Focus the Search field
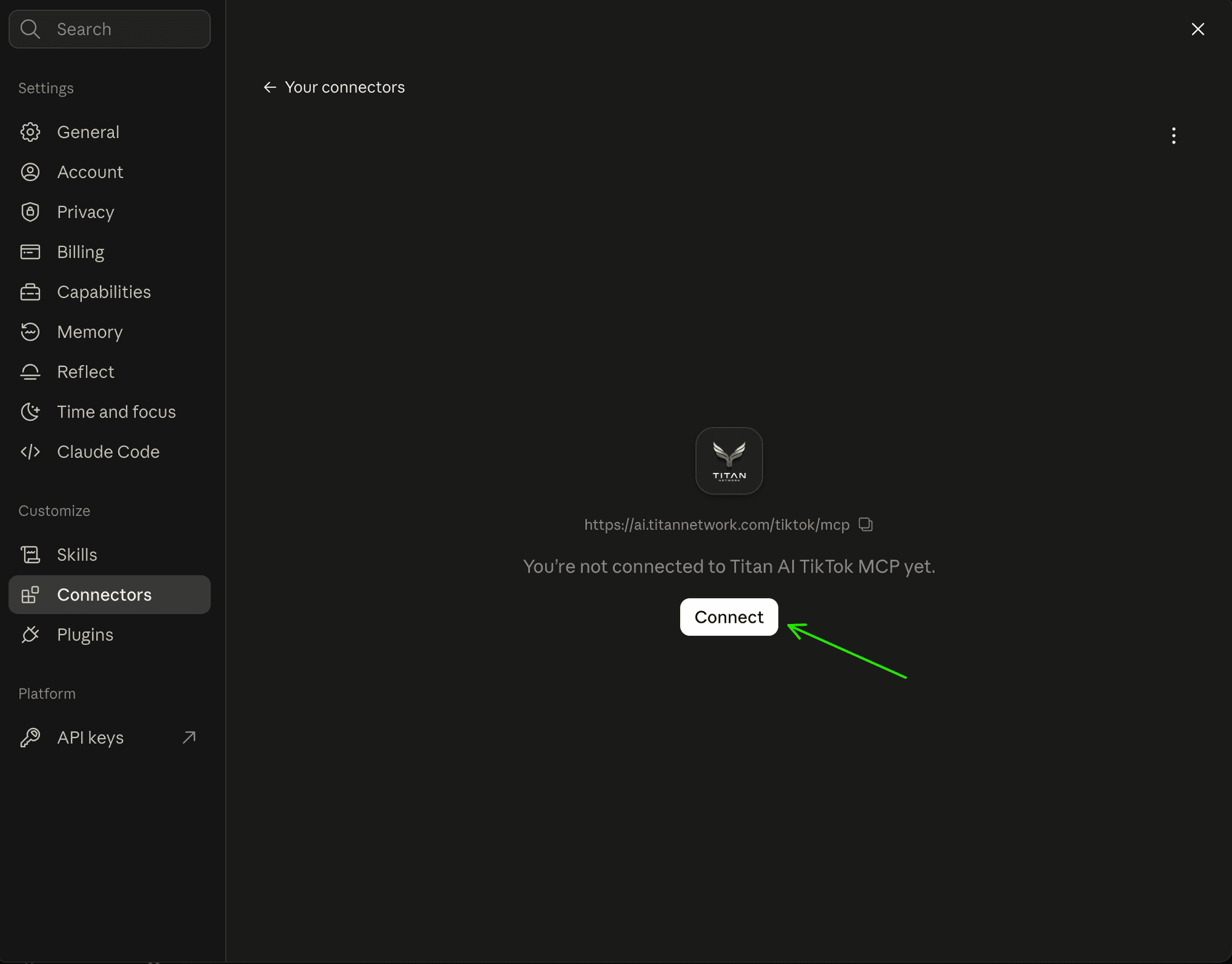This screenshot has height=964, width=1232. [x=110, y=29]
